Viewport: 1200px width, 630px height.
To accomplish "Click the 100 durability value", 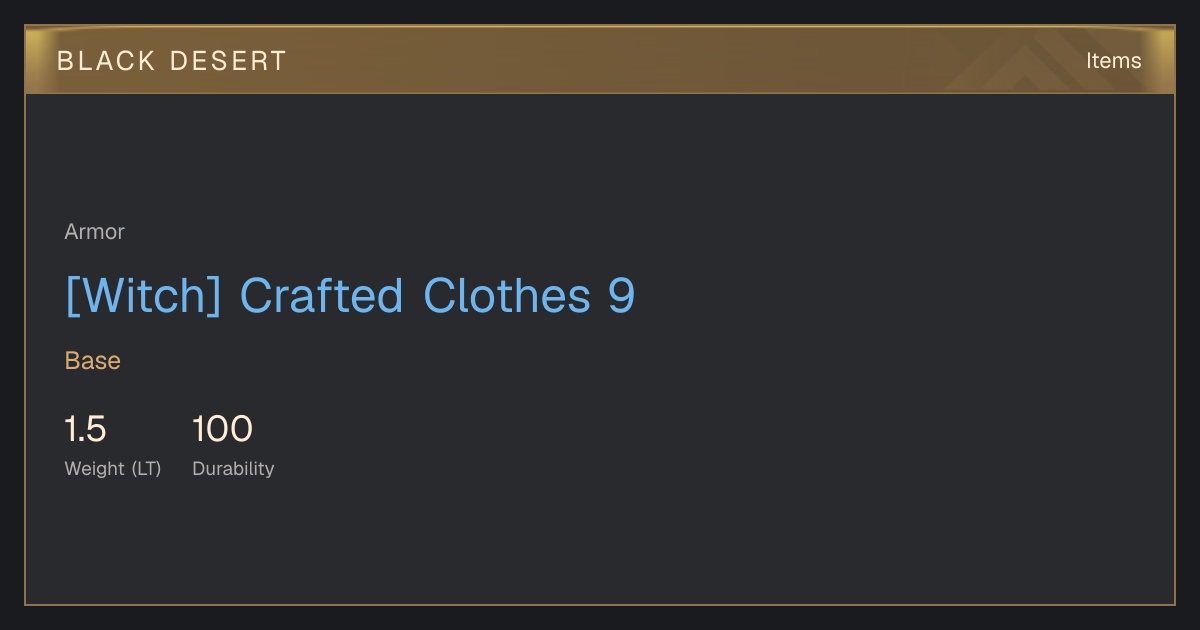I will 223,429.
